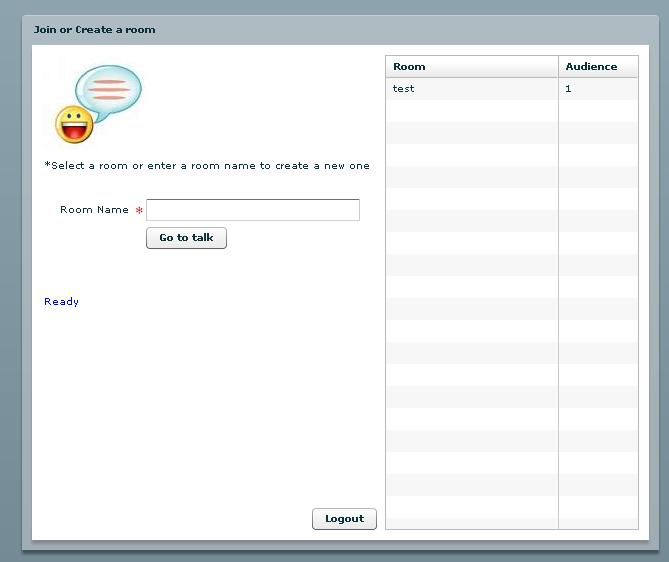Sort by the Room column header
The image size is (669, 562).
coord(471,67)
